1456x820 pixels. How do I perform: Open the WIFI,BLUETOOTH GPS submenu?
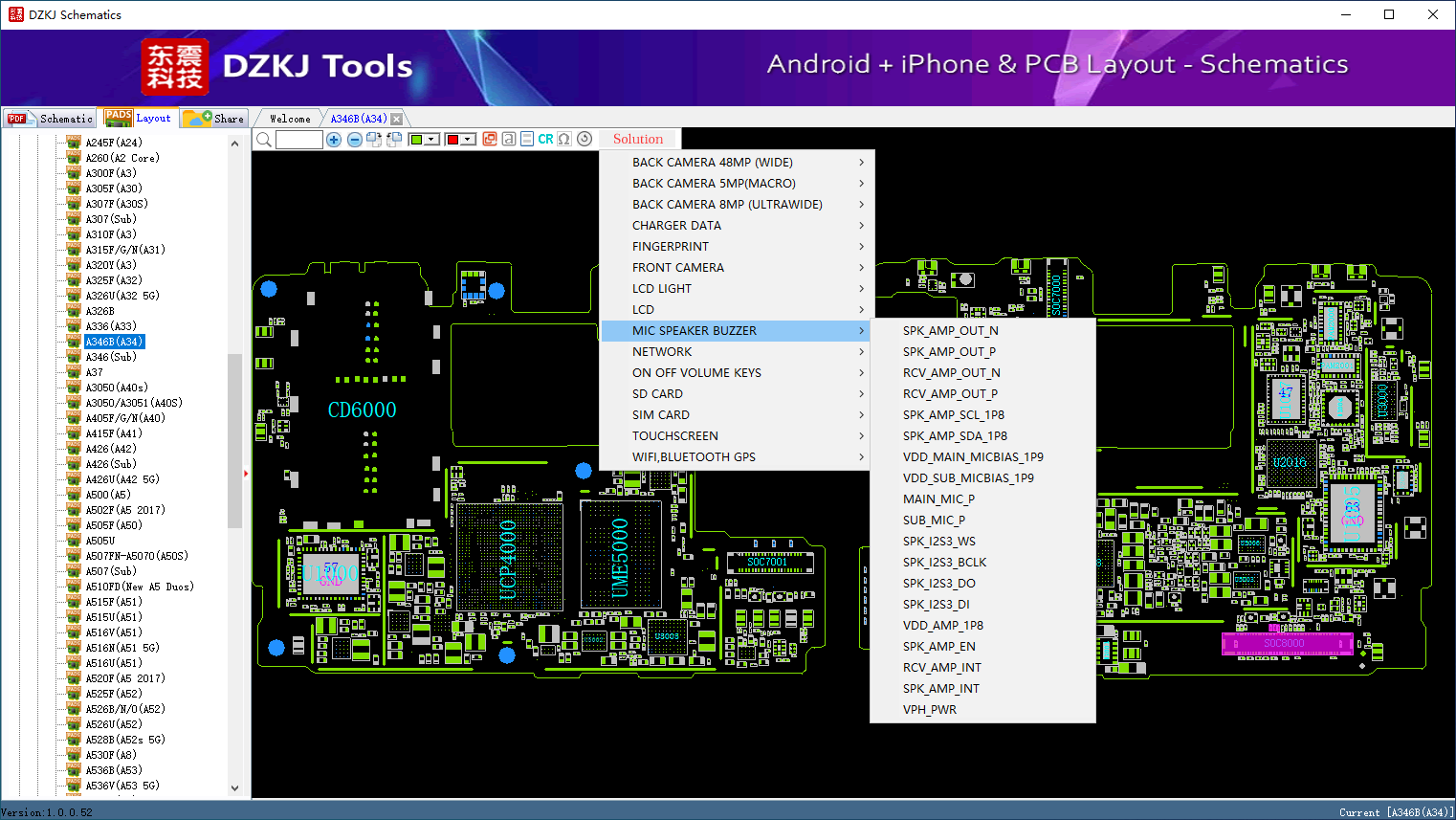pos(736,457)
